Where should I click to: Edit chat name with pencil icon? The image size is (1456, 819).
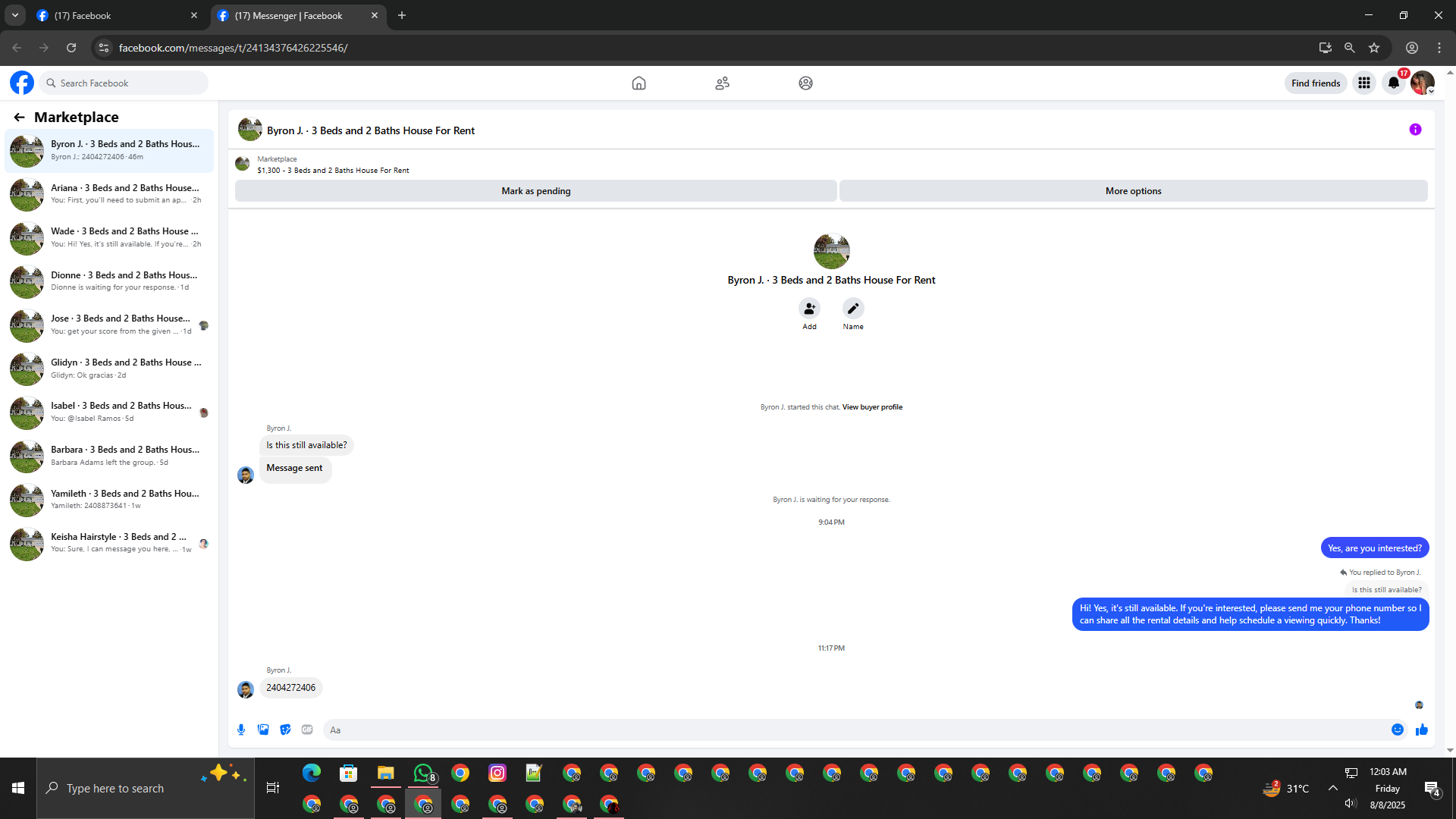pos(853,309)
